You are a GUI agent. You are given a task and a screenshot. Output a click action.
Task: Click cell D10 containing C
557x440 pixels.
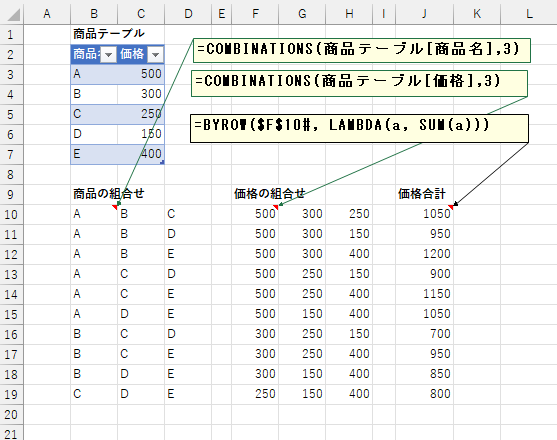click(x=188, y=214)
